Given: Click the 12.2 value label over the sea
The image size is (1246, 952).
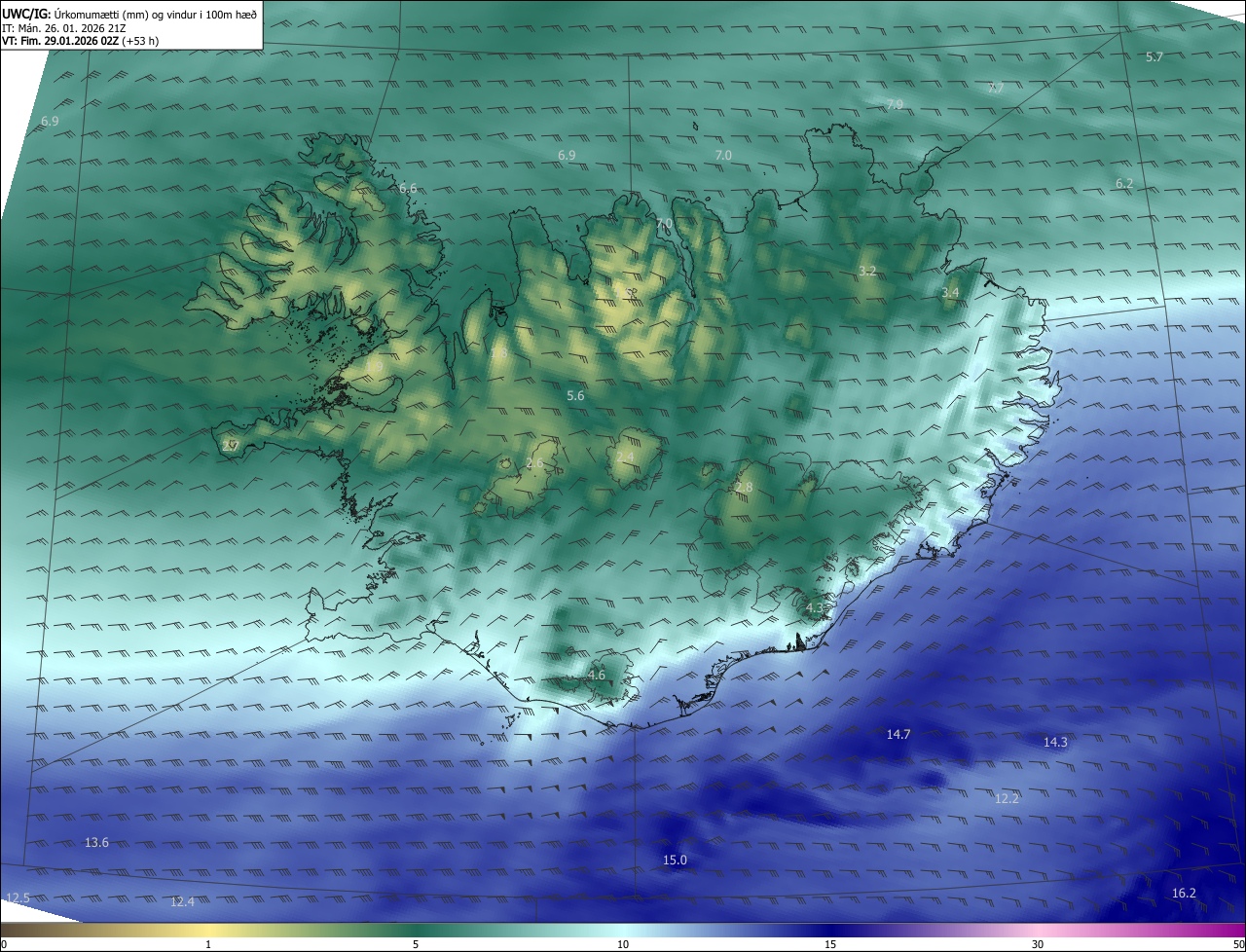Looking at the screenshot, I should [x=1007, y=799].
